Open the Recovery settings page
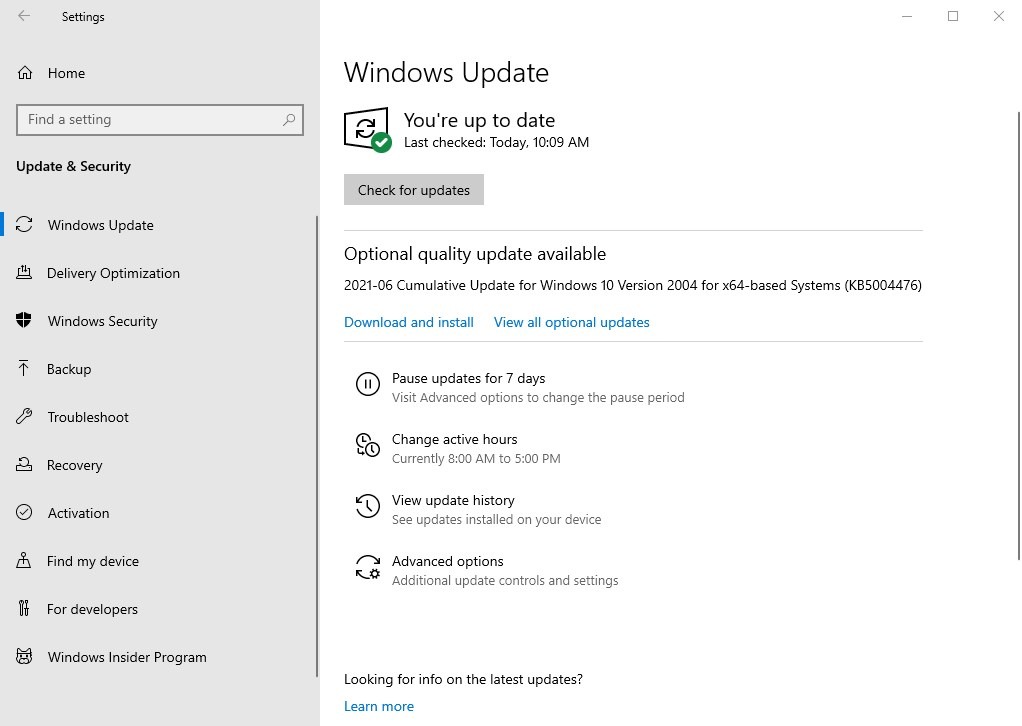The image size is (1022, 726). tap(158, 465)
